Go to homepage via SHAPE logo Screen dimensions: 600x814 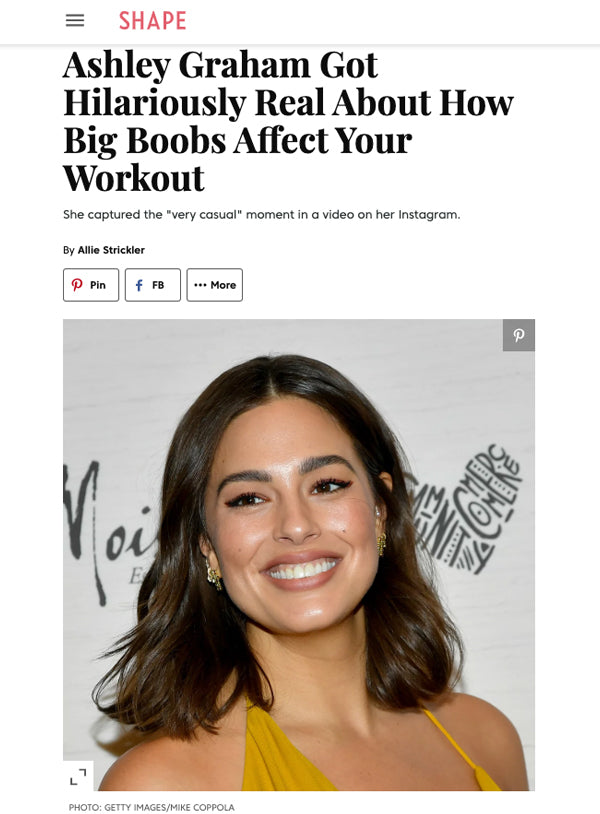(x=153, y=21)
